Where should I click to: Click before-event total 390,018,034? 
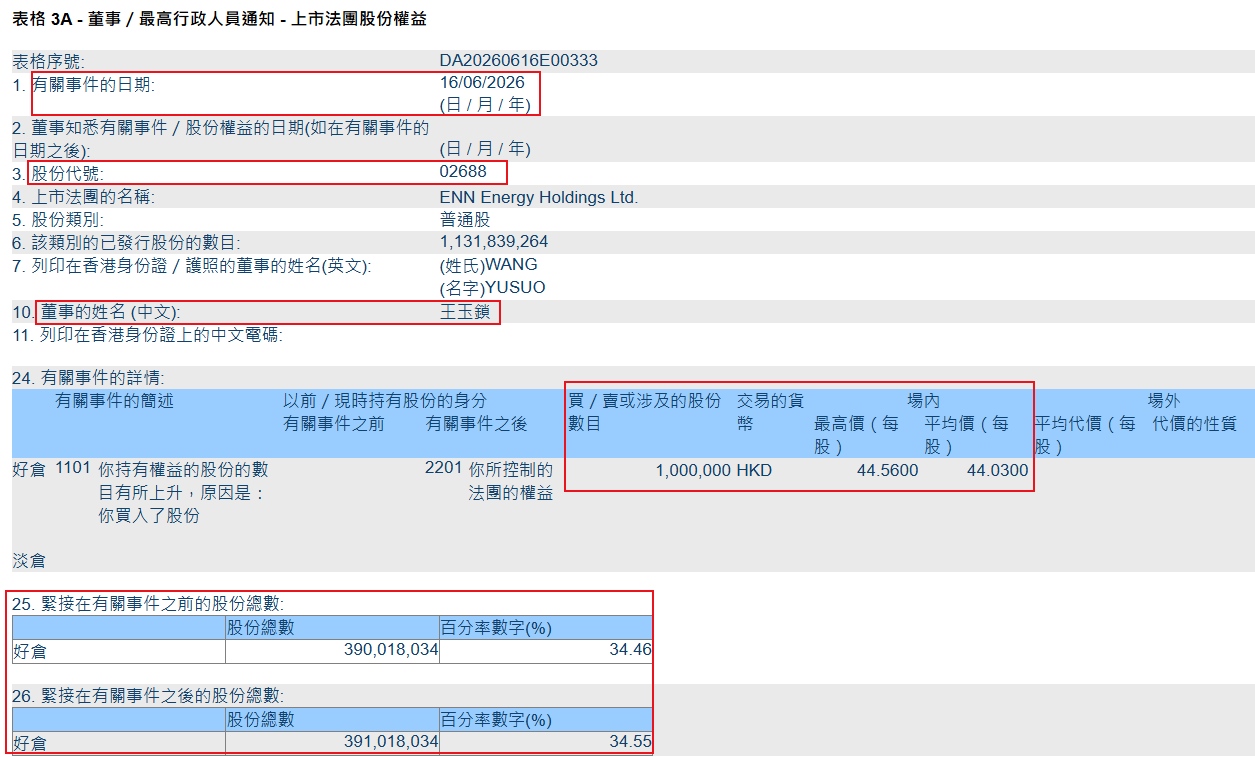(390, 651)
